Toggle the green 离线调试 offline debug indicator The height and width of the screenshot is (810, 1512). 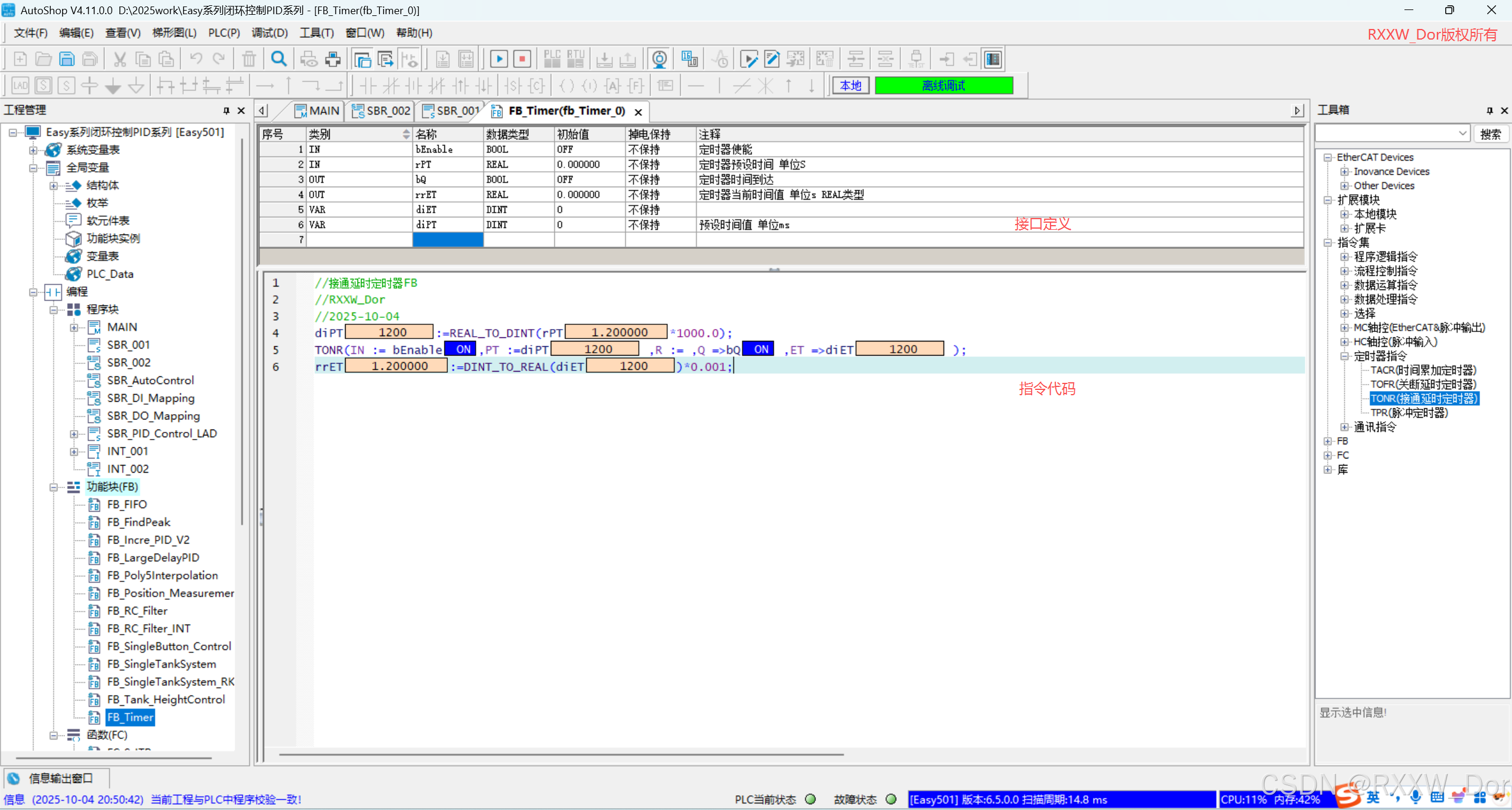point(943,86)
